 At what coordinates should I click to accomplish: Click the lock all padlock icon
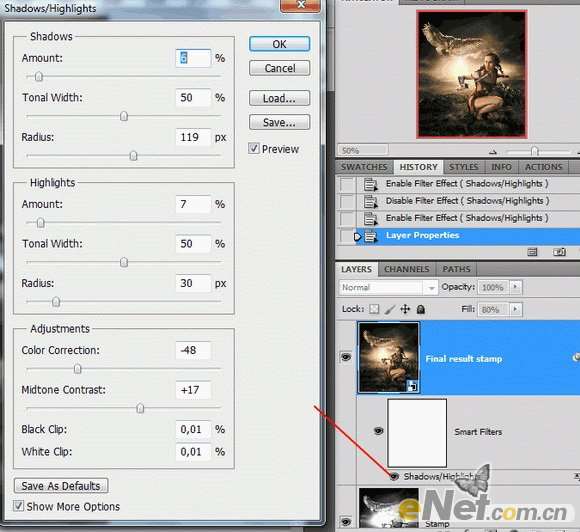[421, 309]
